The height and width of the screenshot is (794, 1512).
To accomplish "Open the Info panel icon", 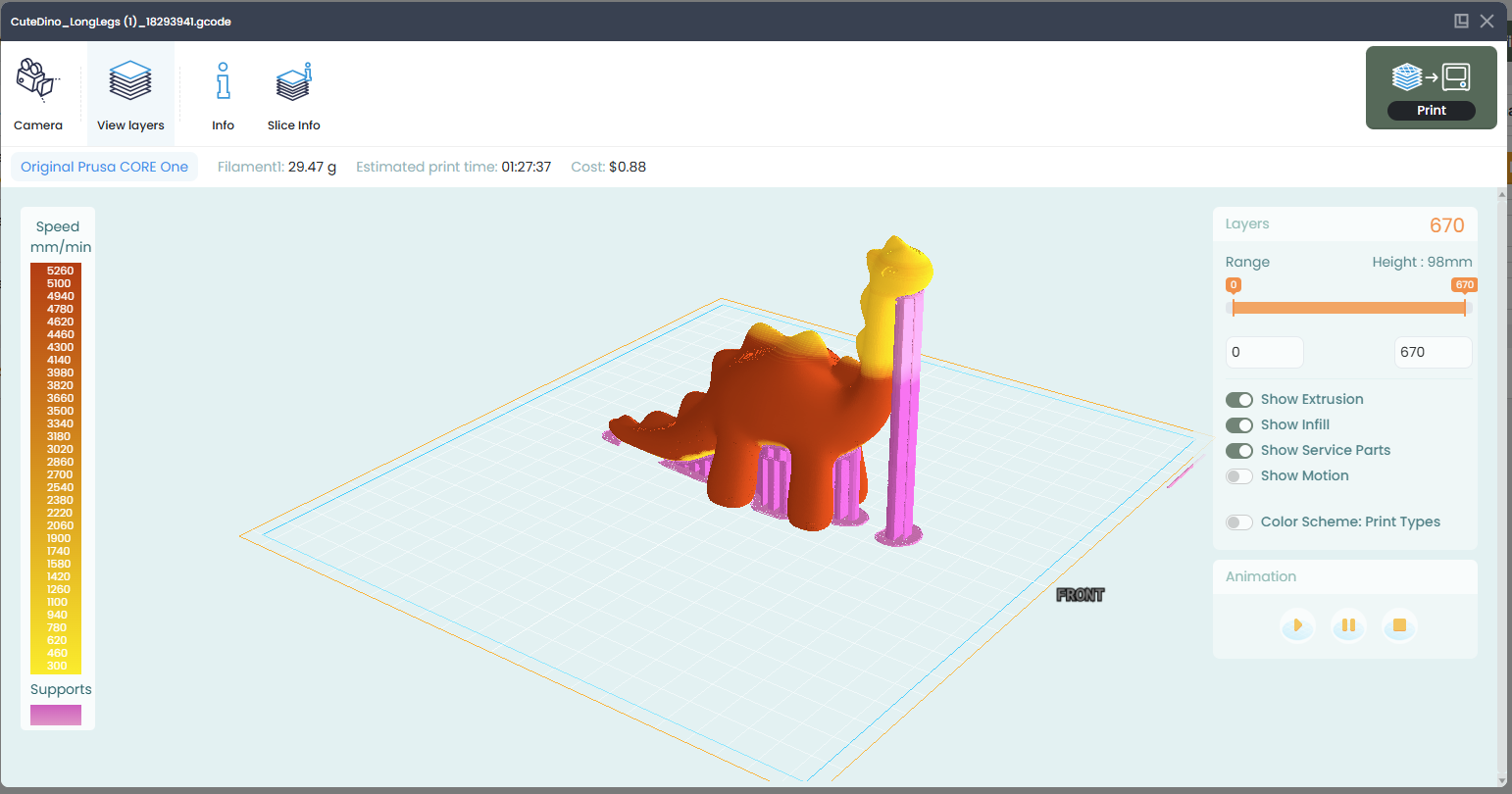I will (x=224, y=94).
